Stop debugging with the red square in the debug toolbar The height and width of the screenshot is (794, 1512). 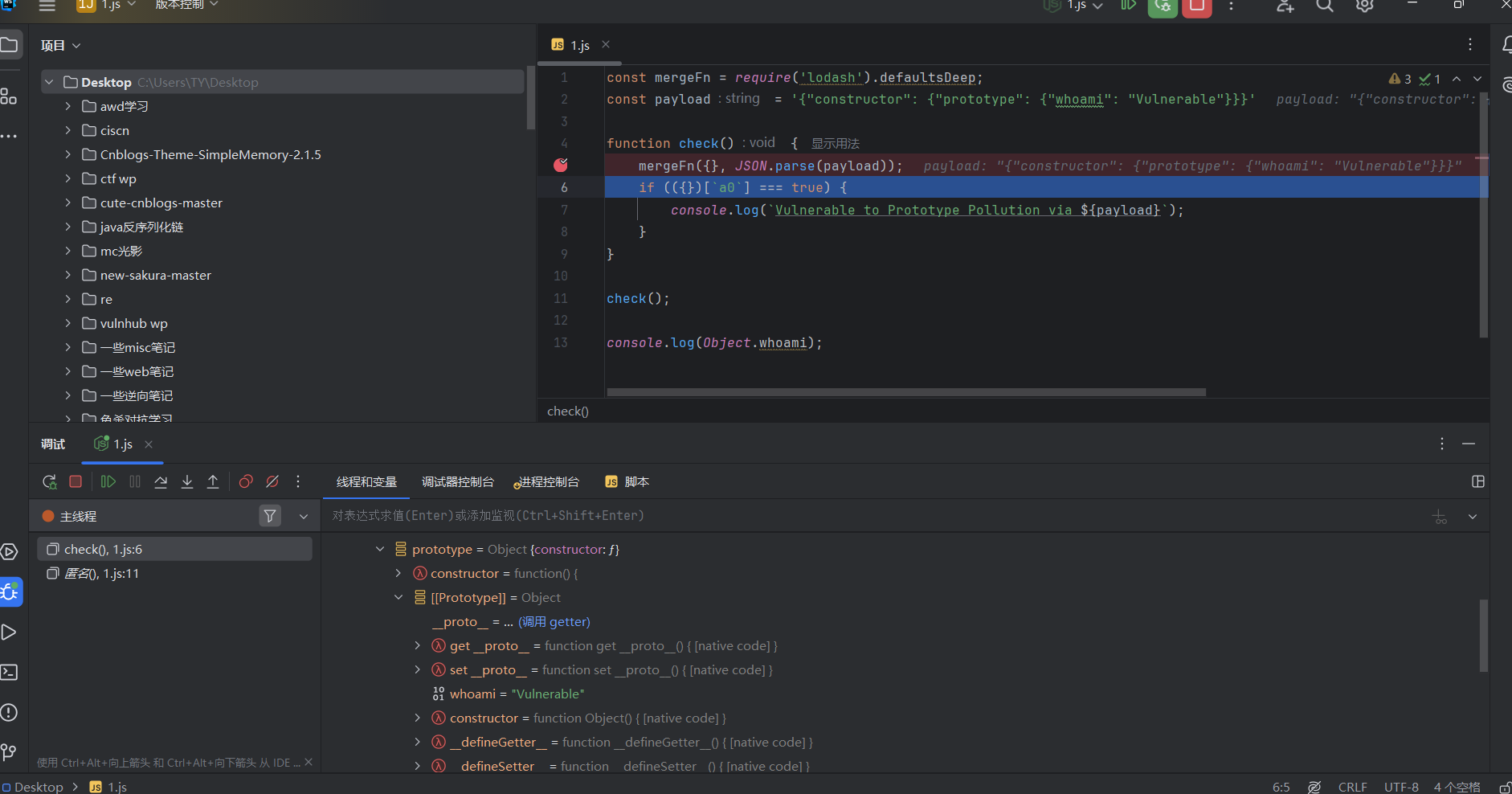point(76,481)
